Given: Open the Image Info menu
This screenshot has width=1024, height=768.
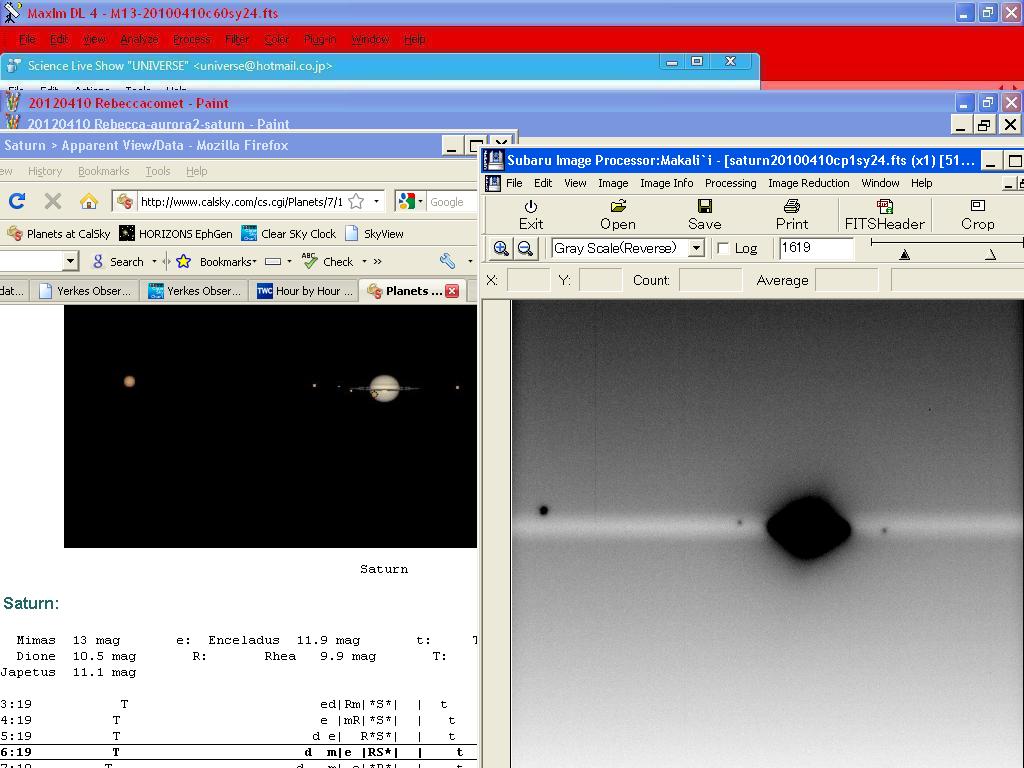Looking at the screenshot, I should [667, 184].
